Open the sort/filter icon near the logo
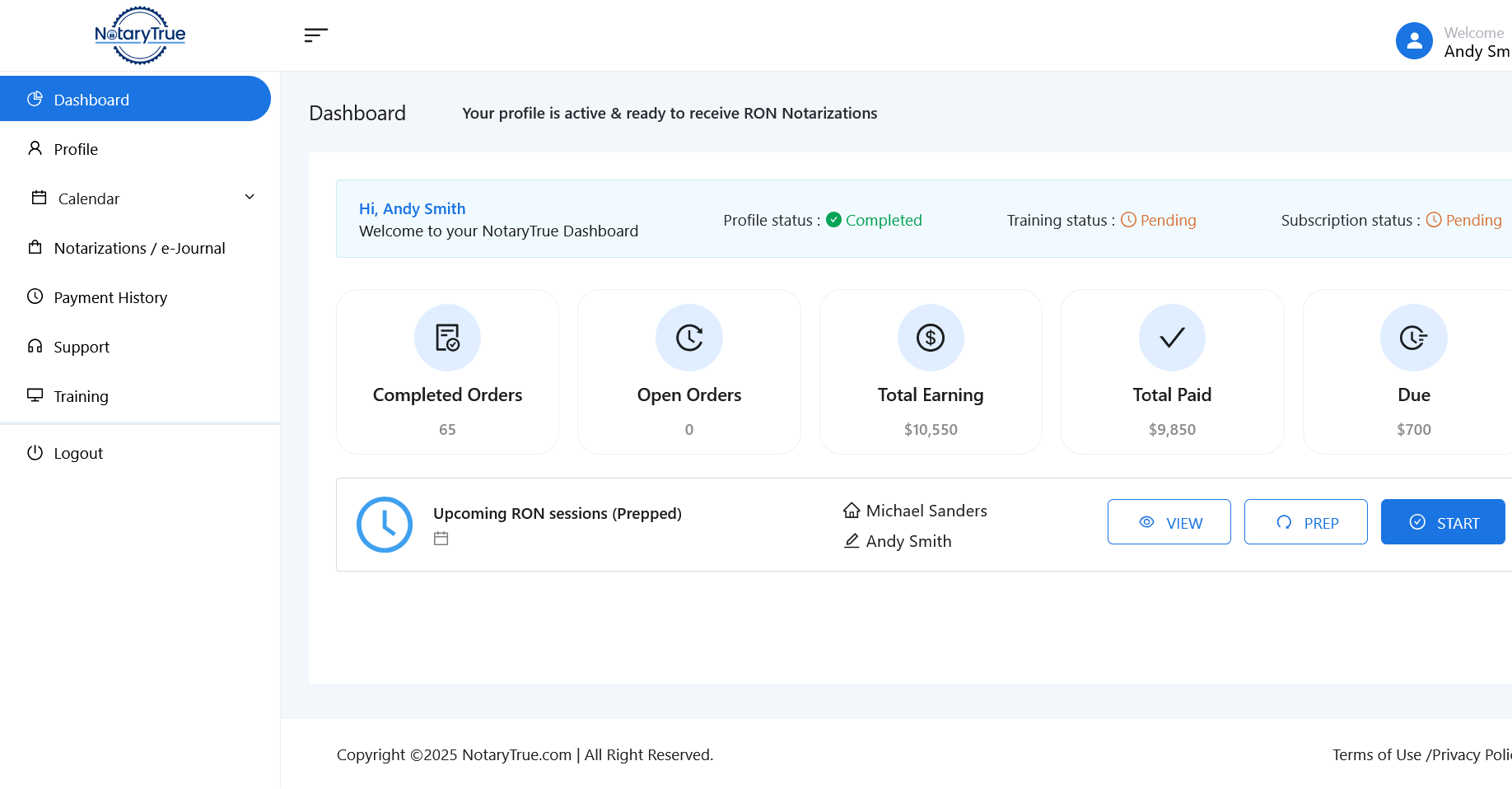The height and width of the screenshot is (789, 1512). (316, 35)
